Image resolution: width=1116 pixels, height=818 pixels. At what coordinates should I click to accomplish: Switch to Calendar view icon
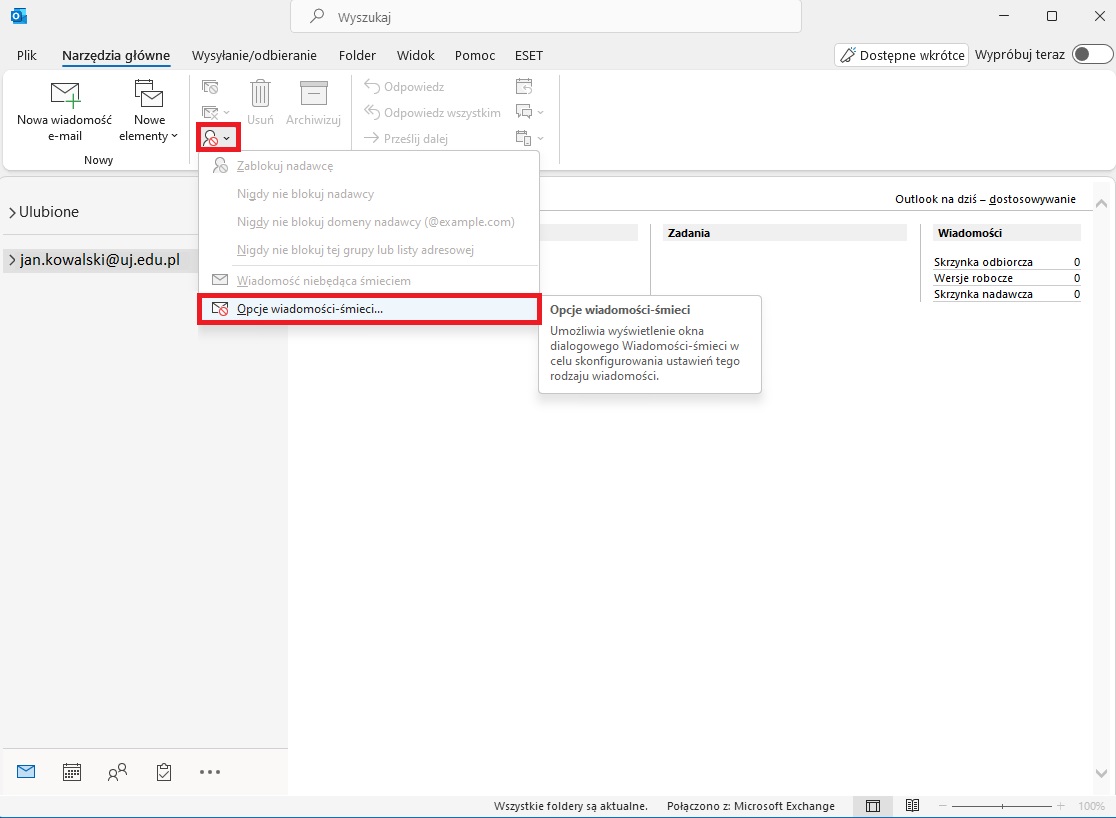(72, 772)
